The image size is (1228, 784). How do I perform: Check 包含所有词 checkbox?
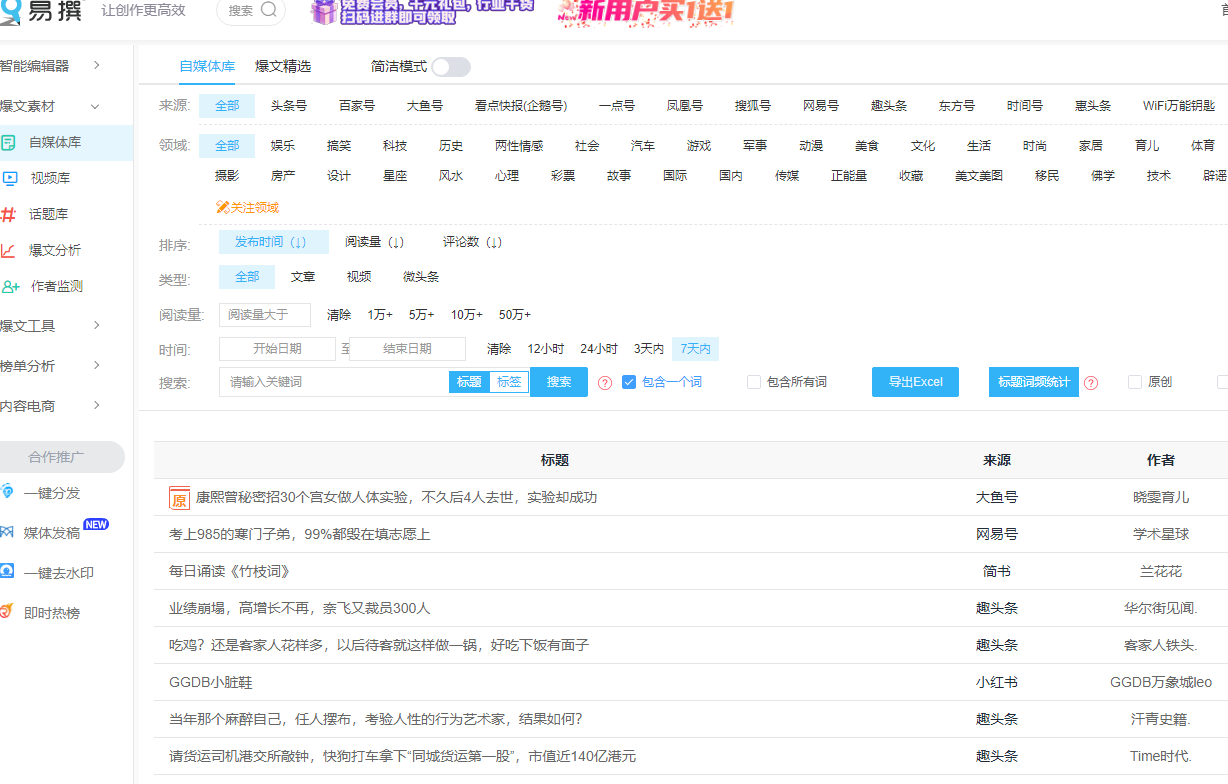(754, 382)
